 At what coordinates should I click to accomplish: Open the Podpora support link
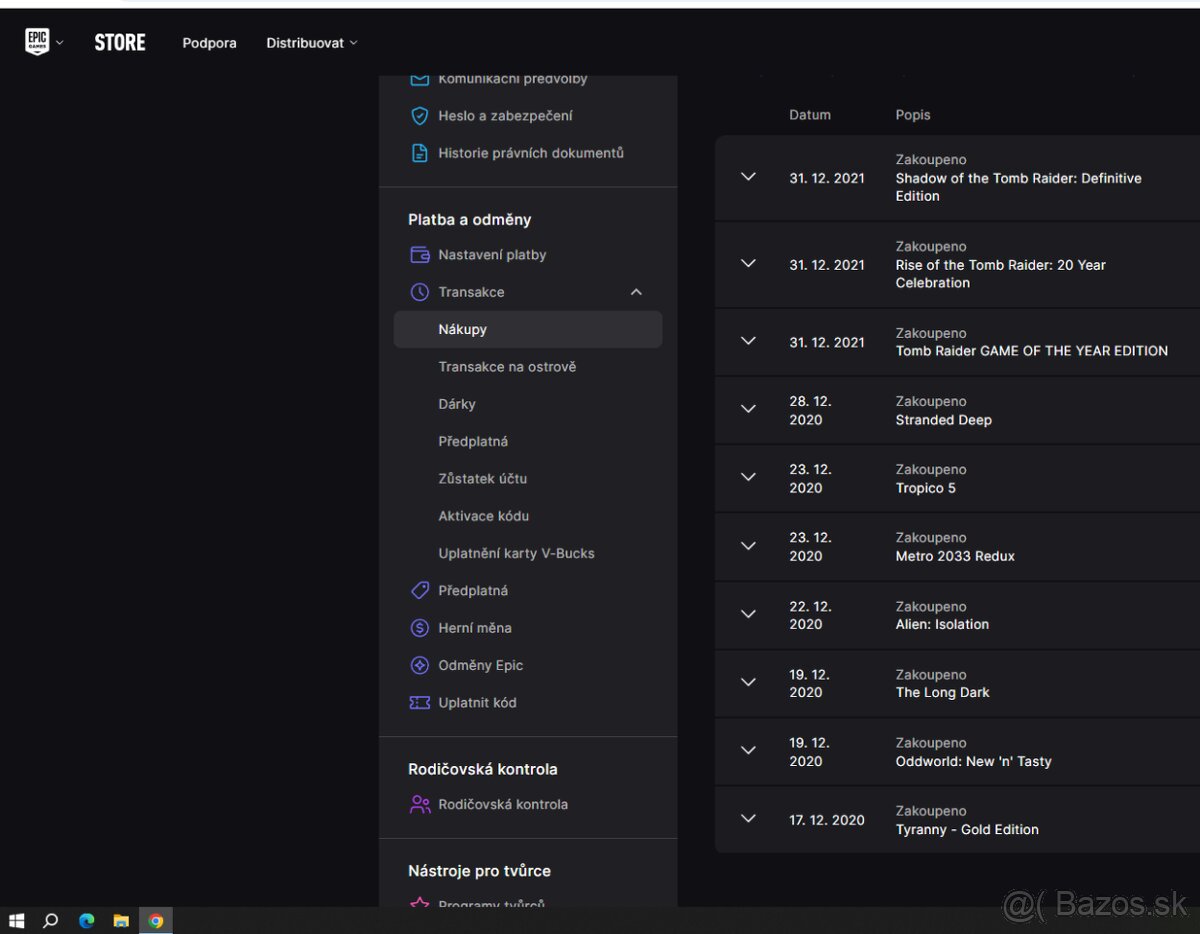coord(209,43)
